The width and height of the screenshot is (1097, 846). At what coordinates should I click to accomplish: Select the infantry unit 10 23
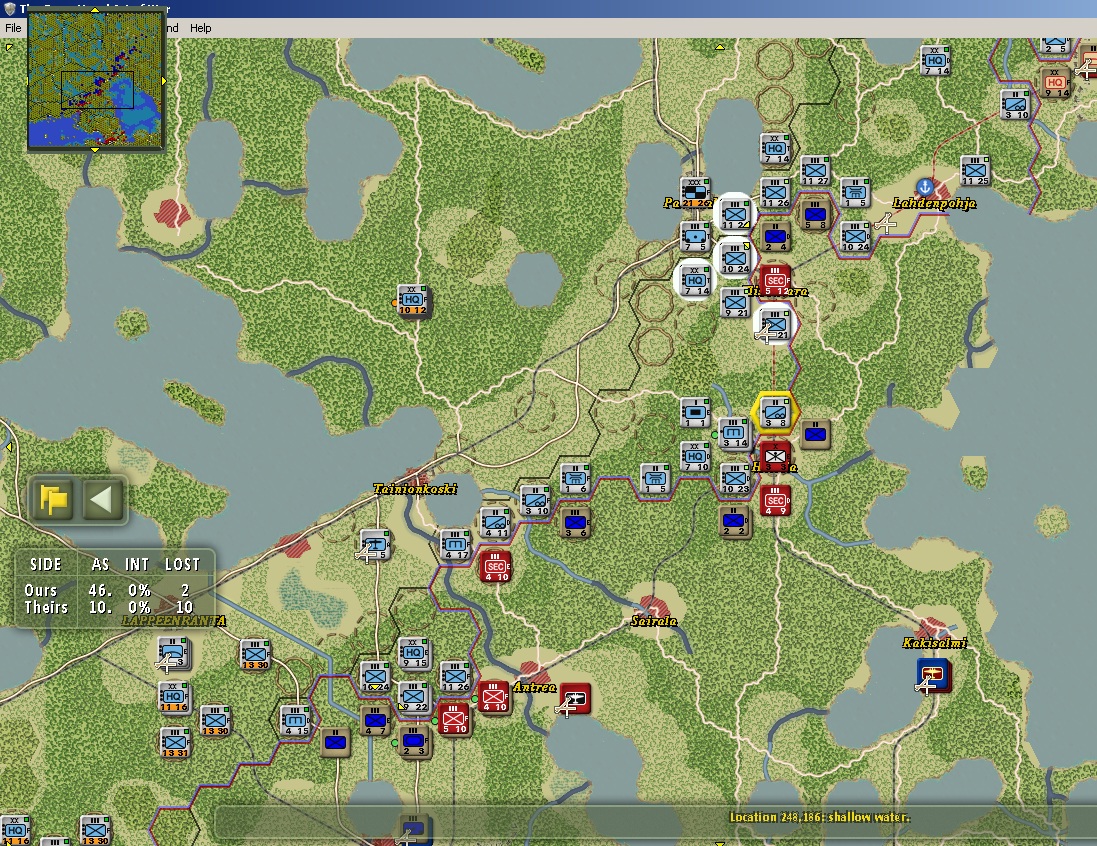point(735,479)
